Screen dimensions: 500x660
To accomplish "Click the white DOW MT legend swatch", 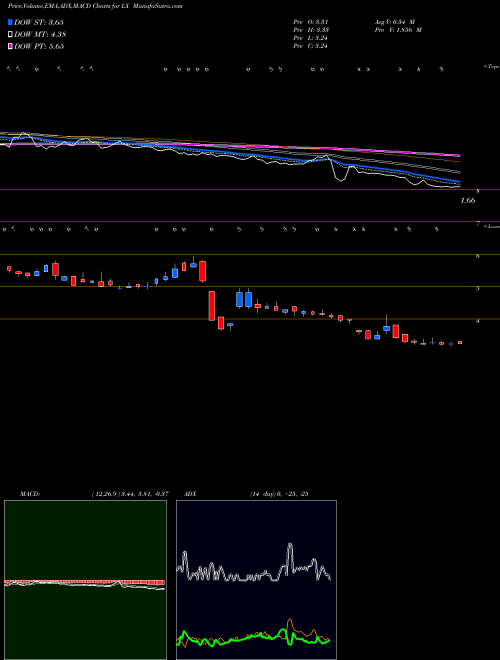I will pyautogui.click(x=11, y=35).
